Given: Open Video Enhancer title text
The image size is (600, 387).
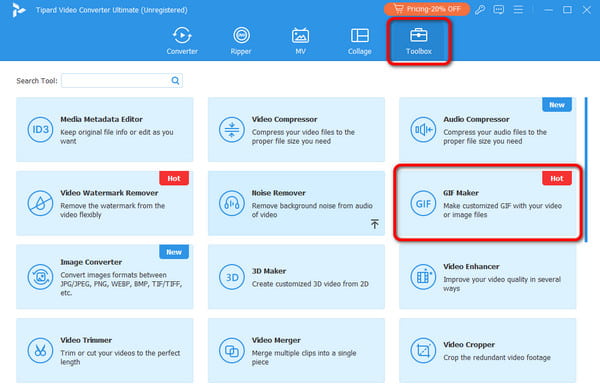Looking at the screenshot, I should click(x=471, y=266).
